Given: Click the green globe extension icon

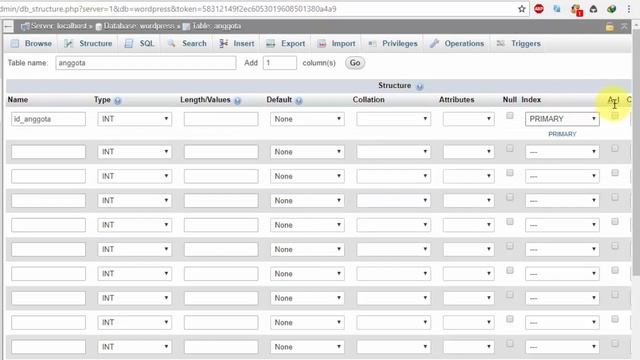Looking at the screenshot, I should pos(611,9).
